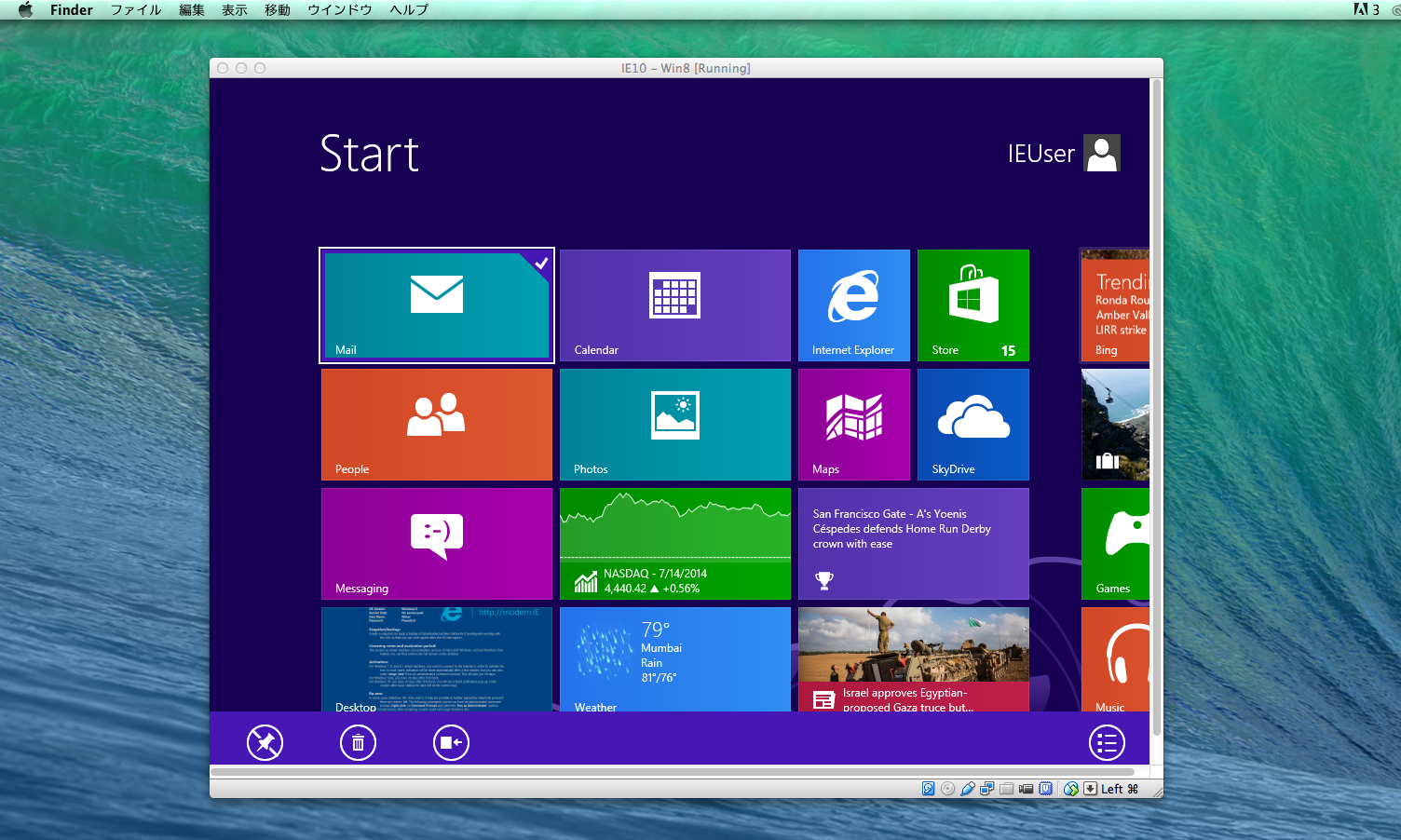The width and height of the screenshot is (1401, 840).
Task: Click the VirtualBox optical disc icon
Action: pos(948,789)
